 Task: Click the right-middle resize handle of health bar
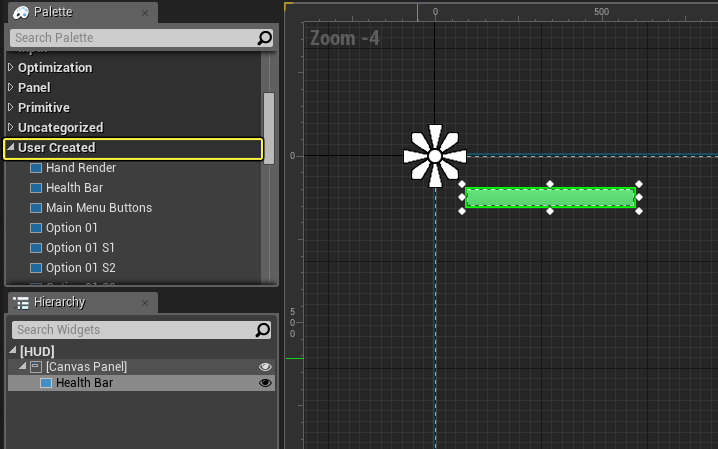pyautogui.click(x=639, y=197)
